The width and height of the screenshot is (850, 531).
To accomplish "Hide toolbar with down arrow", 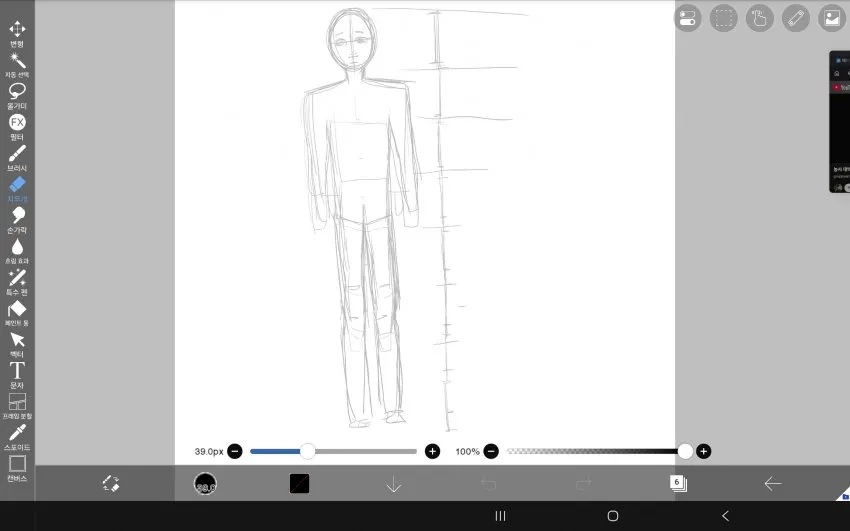I will click(394, 484).
